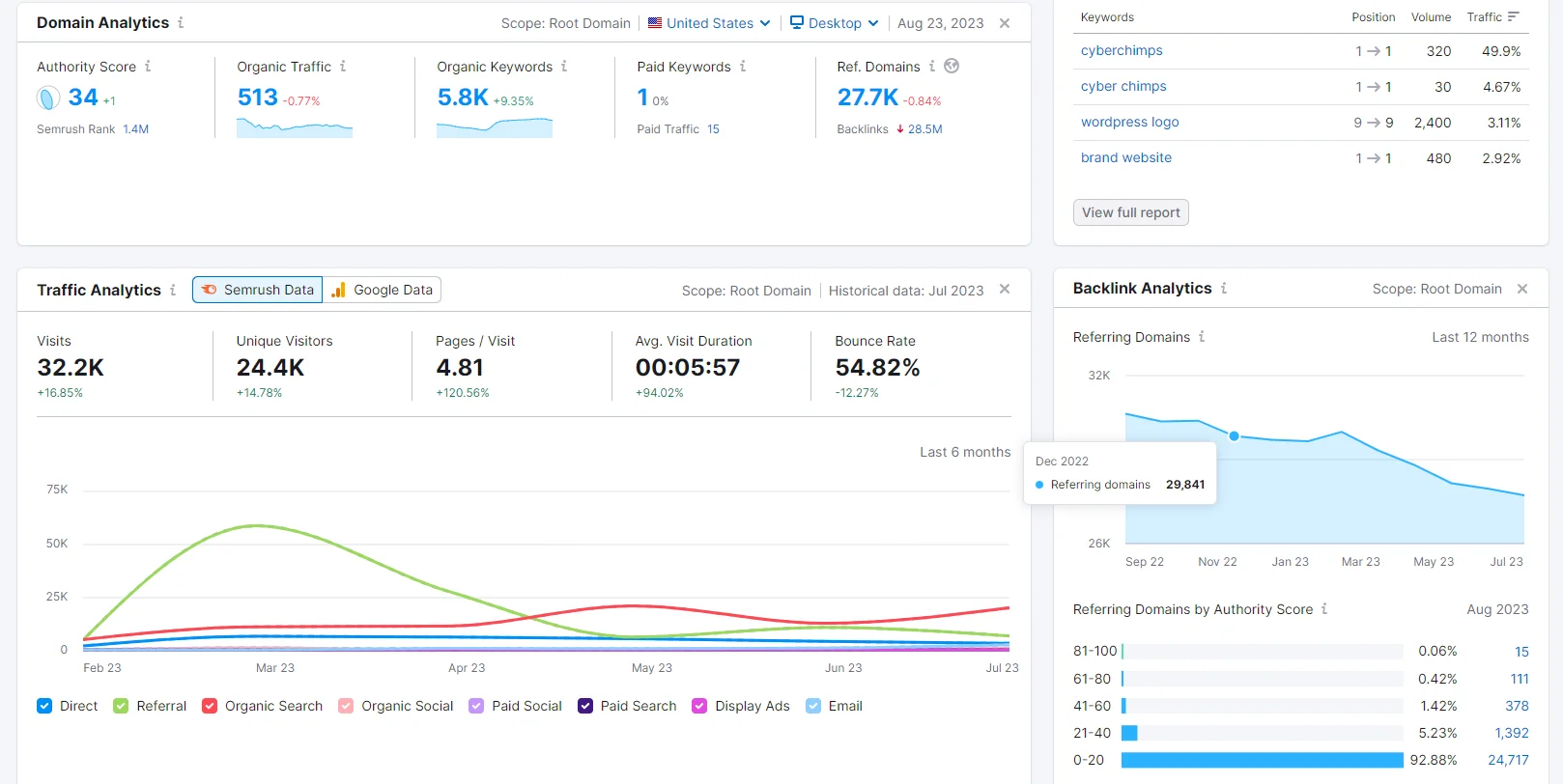Open Organic Traffic value 513
Viewport: 1563px width, 784px height.
pos(258,98)
